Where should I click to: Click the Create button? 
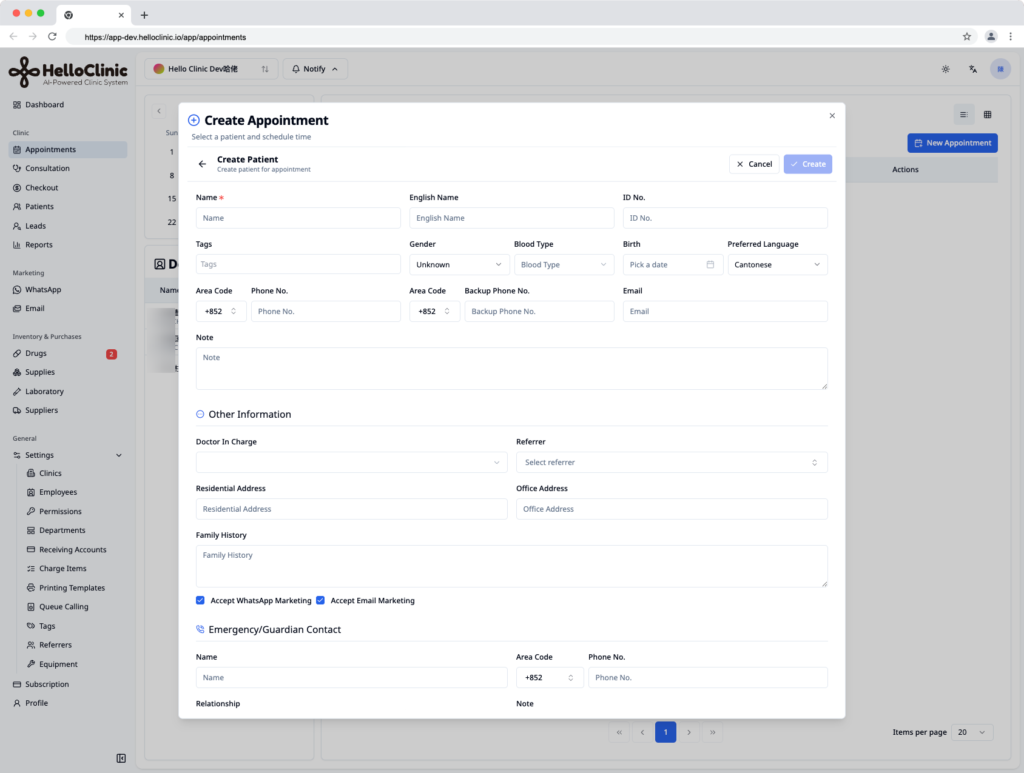coord(808,164)
